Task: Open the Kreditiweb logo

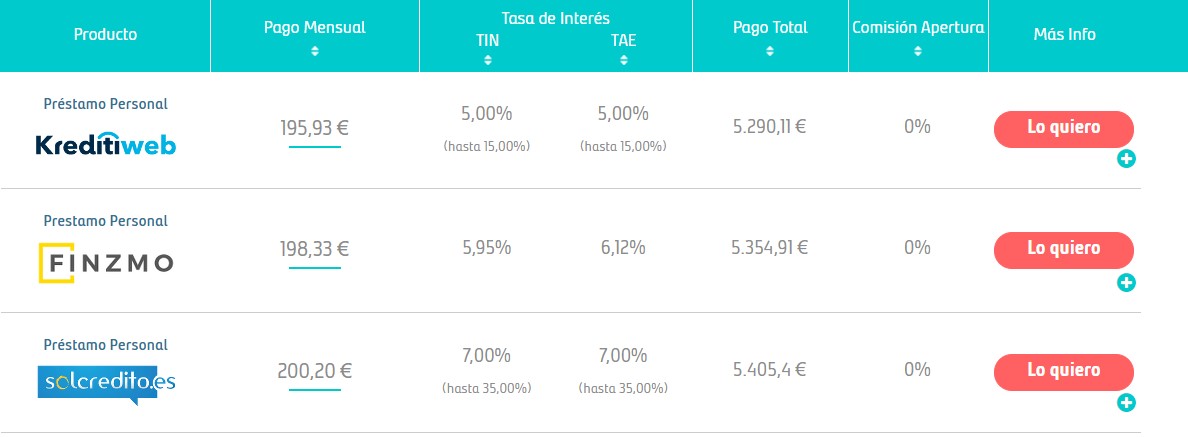Action: pyautogui.click(x=105, y=142)
